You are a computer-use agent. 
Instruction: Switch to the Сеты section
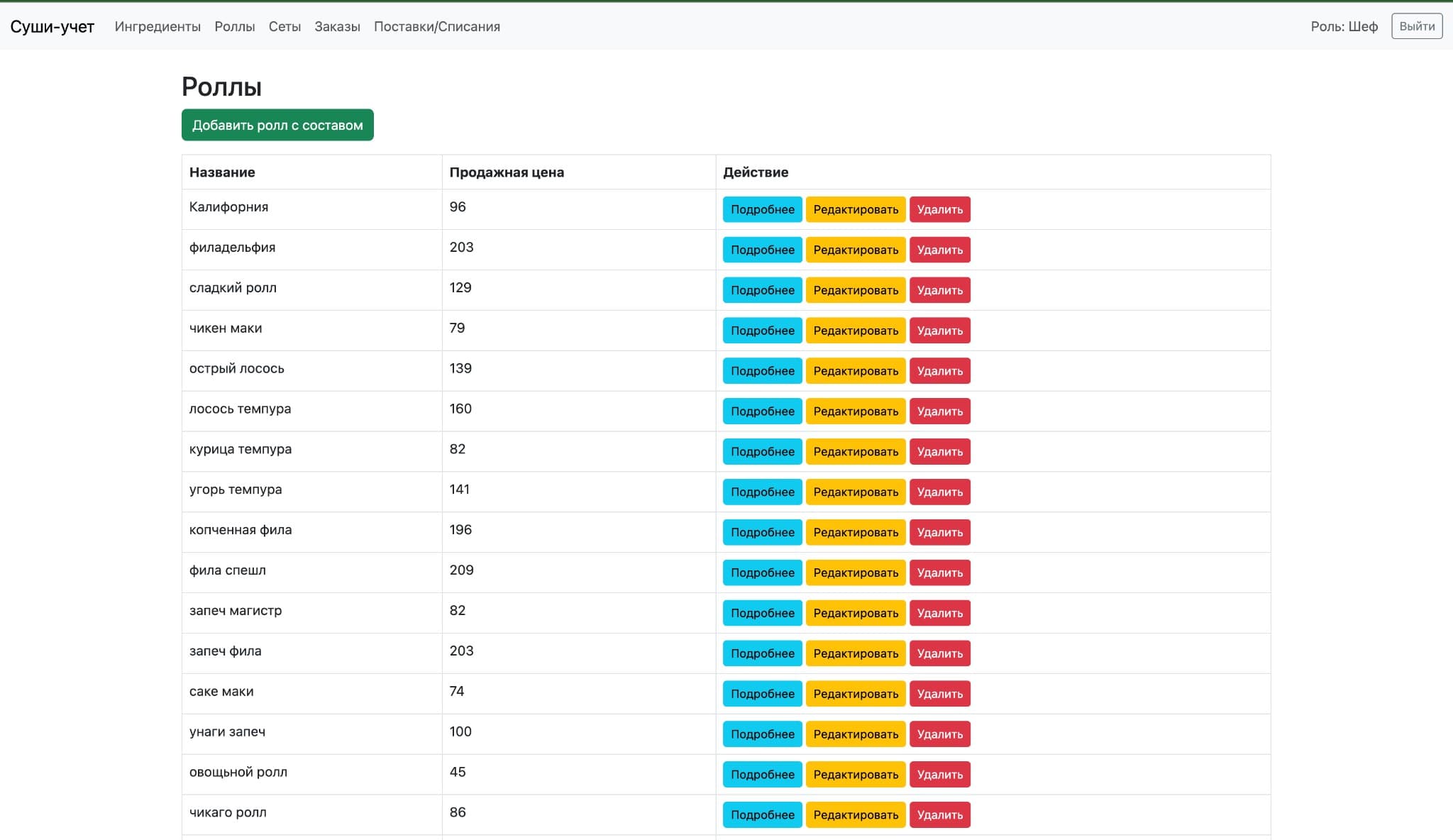click(x=284, y=26)
